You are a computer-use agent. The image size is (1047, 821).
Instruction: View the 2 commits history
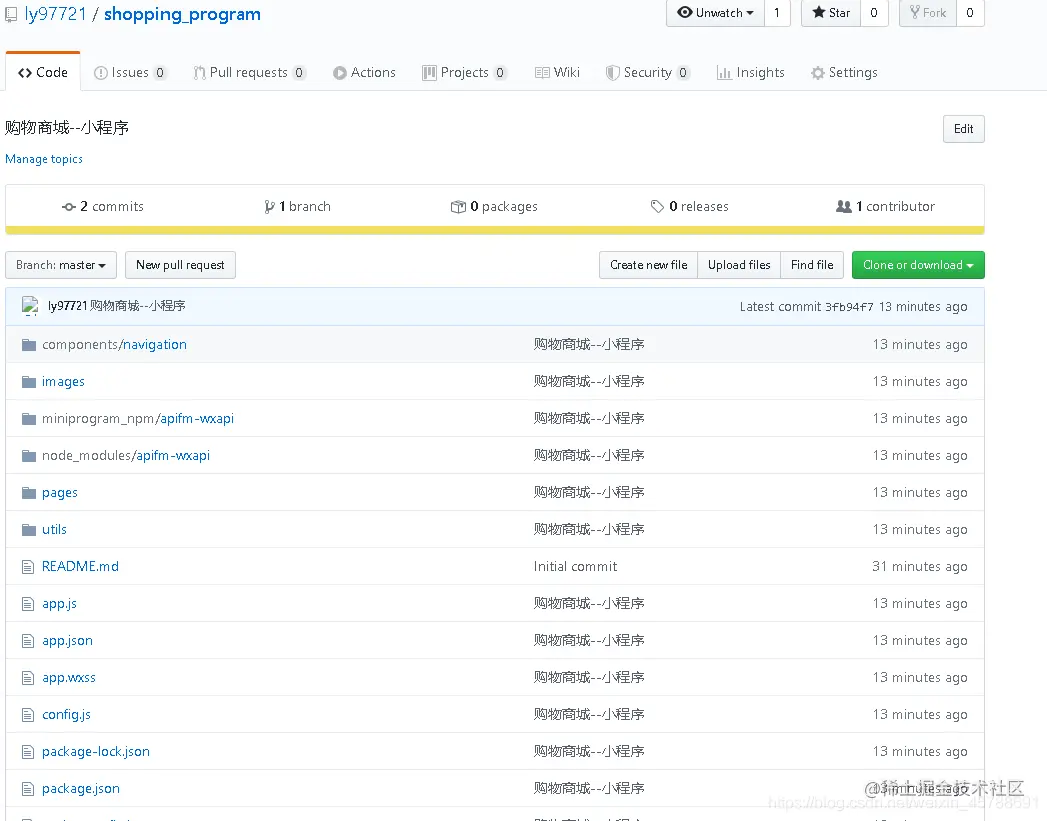103,207
